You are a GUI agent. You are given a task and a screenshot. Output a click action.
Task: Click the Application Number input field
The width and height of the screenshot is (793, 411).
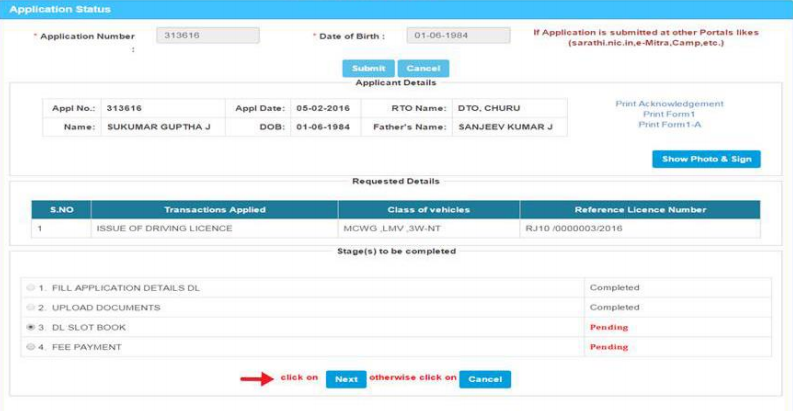click(208, 35)
